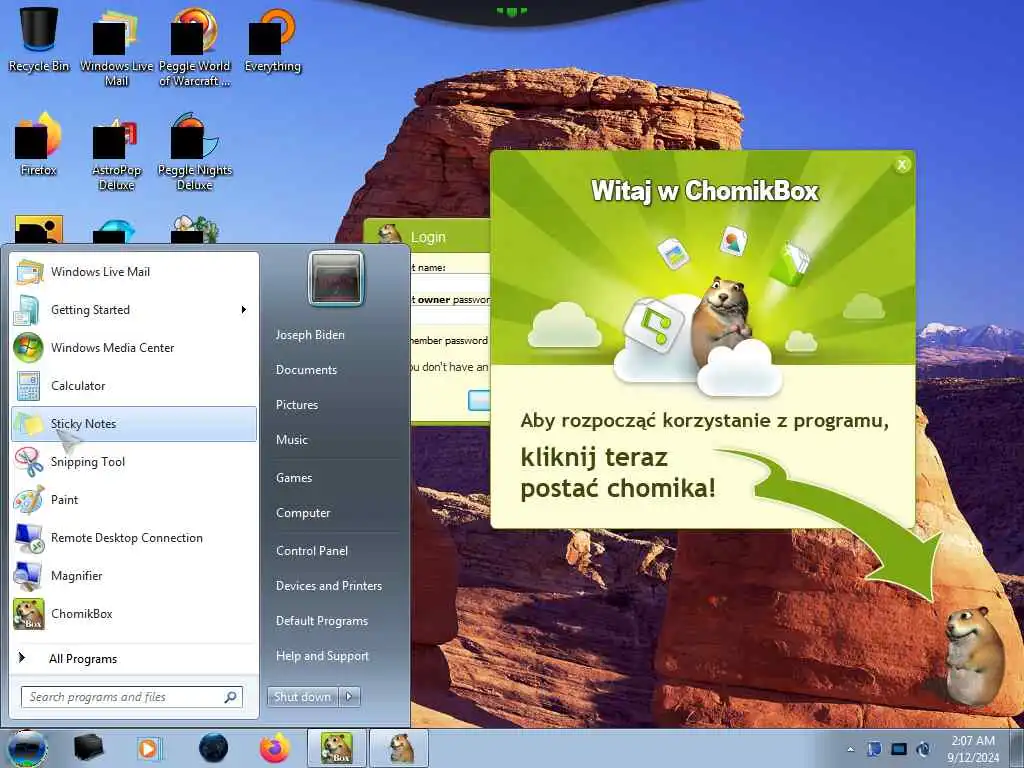Open ChomikBox from Start menu
The image size is (1024, 768).
(x=134, y=614)
